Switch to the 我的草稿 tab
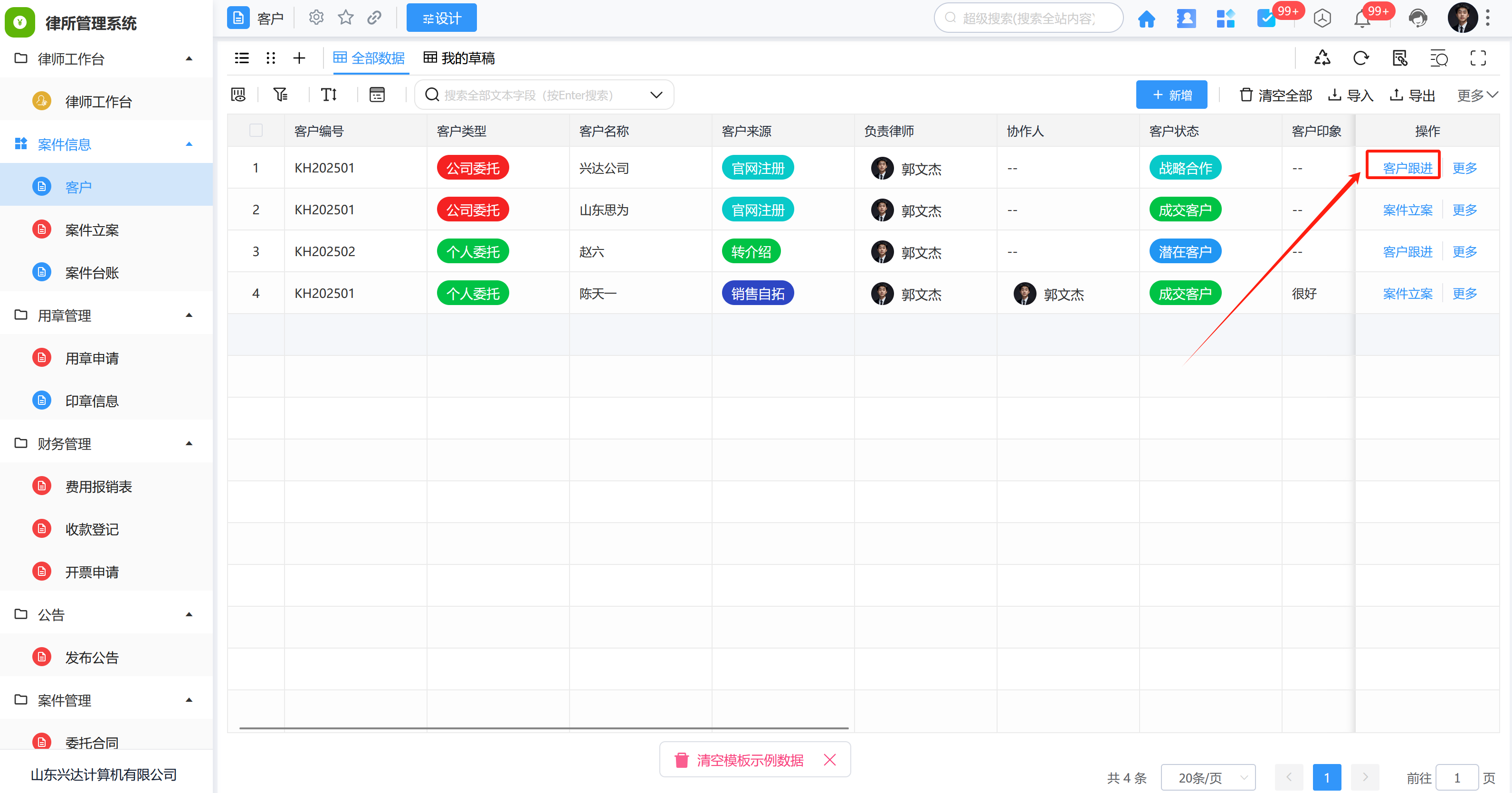The height and width of the screenshot is (793, 1512). coord(460,58)
